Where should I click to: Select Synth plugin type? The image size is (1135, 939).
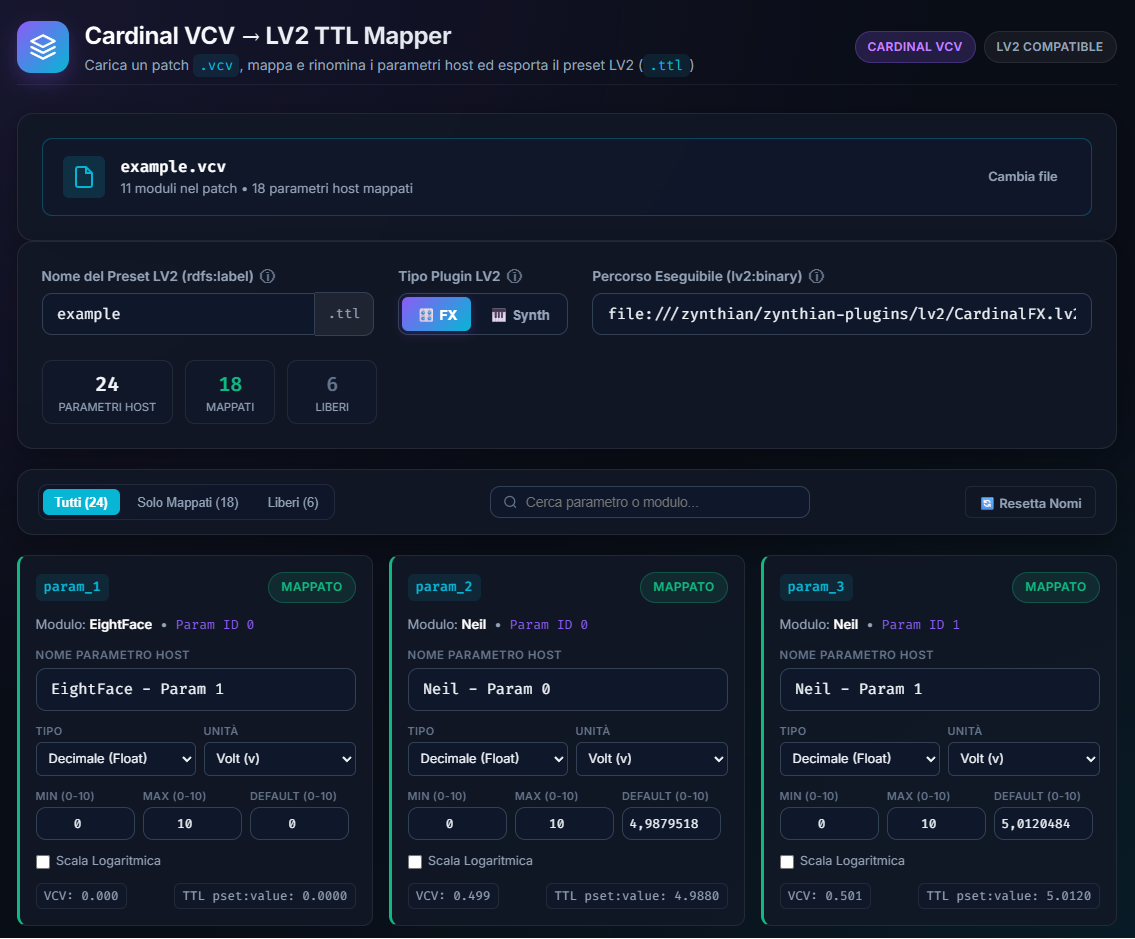click(x=520, y=314)
